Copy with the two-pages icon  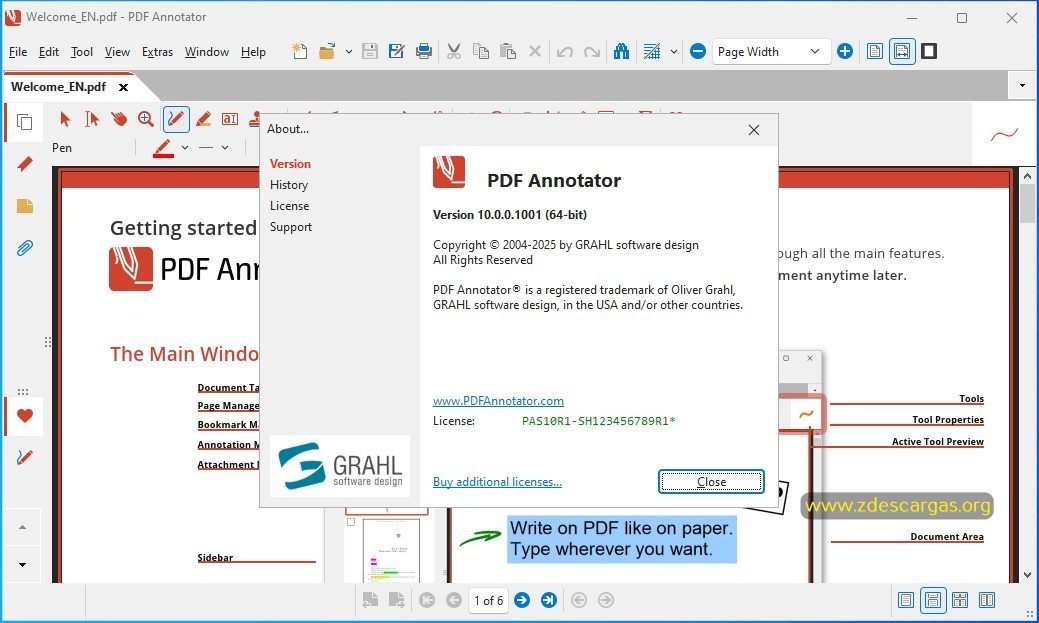481,51
